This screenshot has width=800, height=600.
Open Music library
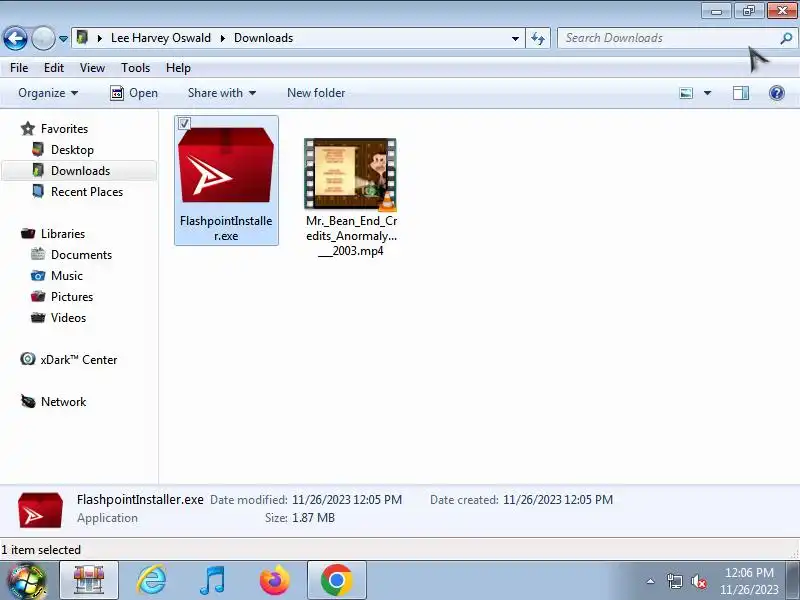coord(67,276)
